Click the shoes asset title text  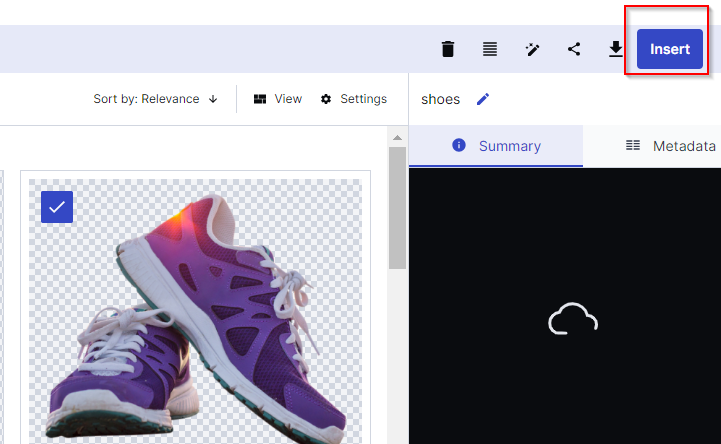pyautogui.click(x=440, y=99)
